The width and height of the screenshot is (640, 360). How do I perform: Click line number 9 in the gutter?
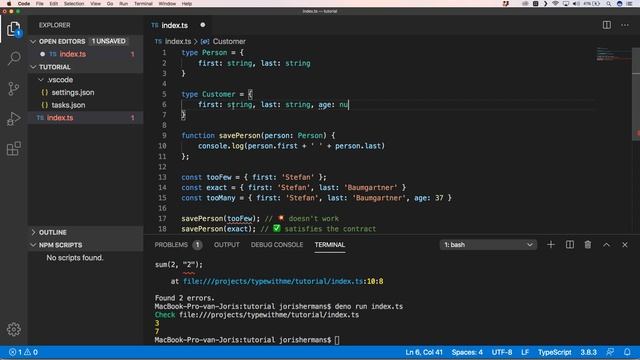click(164, 136)
